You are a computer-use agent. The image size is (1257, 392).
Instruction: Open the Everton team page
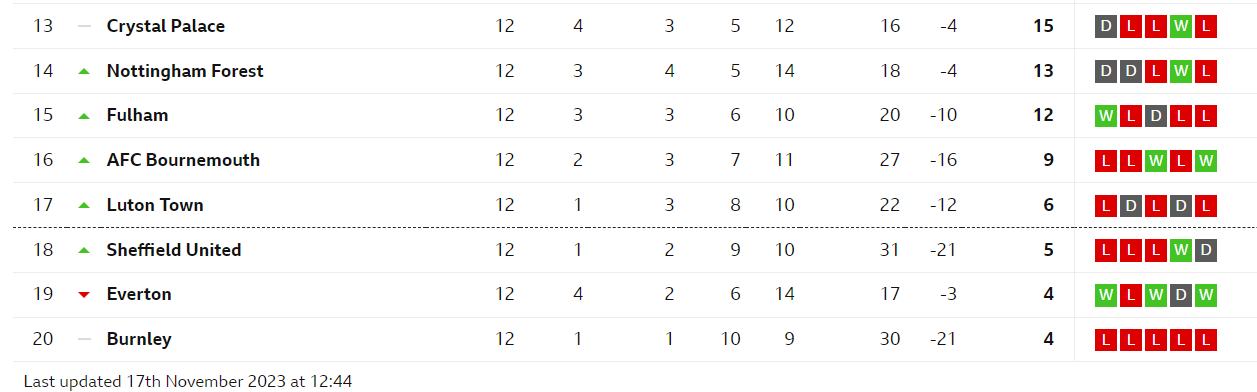(139, 294)
